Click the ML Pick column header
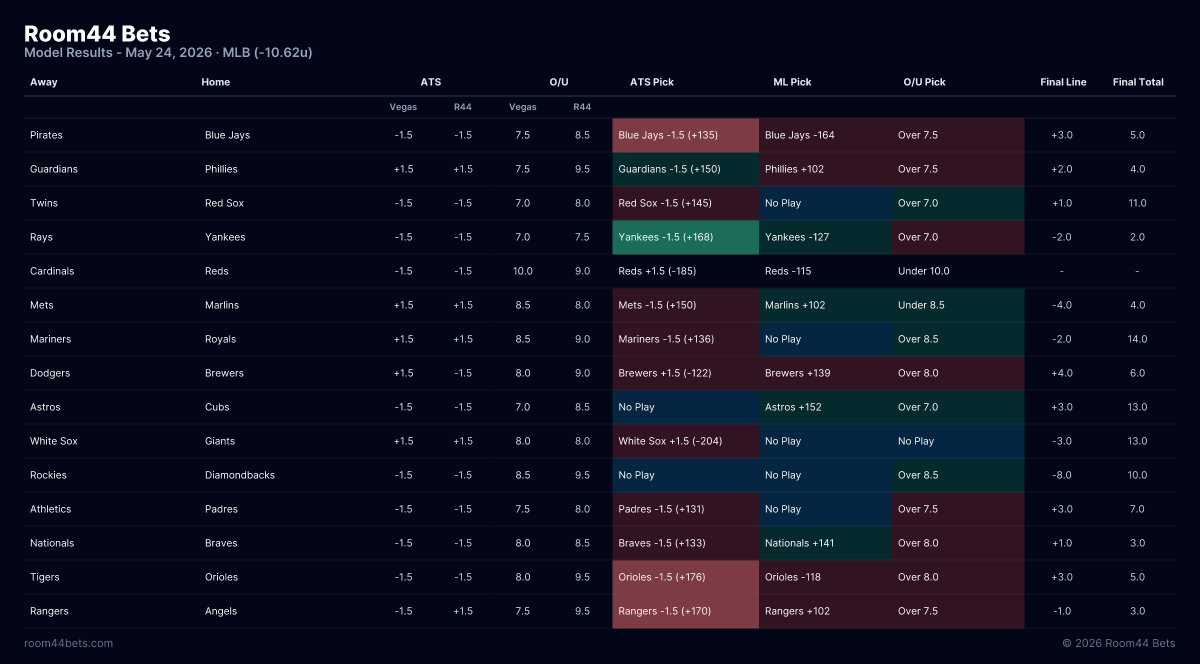Image resolution: width=1200 pixels, height=664 pixels. 792,82
